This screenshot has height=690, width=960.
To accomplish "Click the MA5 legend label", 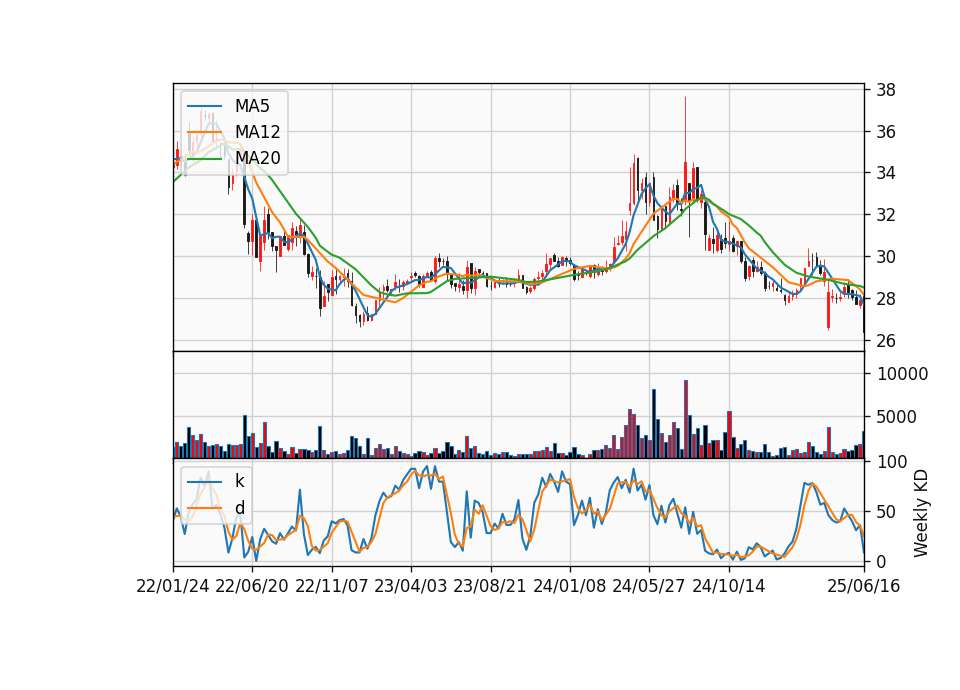I will click(x=252, y=106).
